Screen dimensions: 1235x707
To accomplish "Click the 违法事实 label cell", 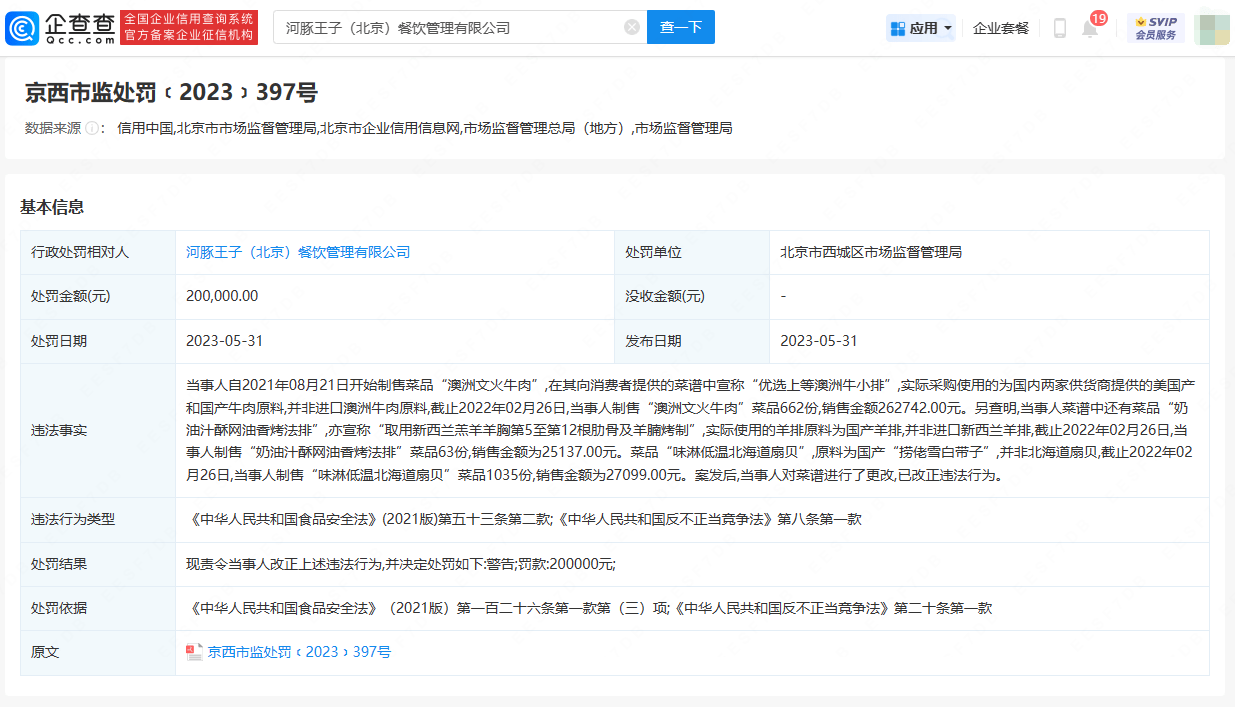I will click(98, 430).
